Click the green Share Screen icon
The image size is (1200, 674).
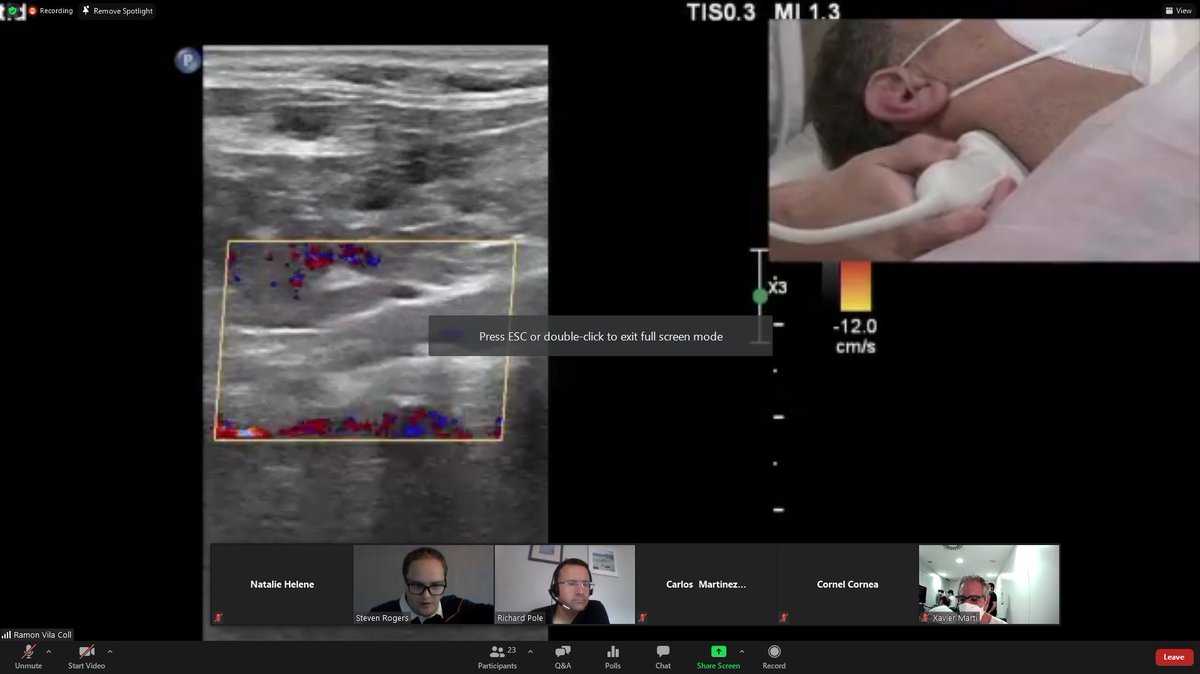[x=718, y=651]
